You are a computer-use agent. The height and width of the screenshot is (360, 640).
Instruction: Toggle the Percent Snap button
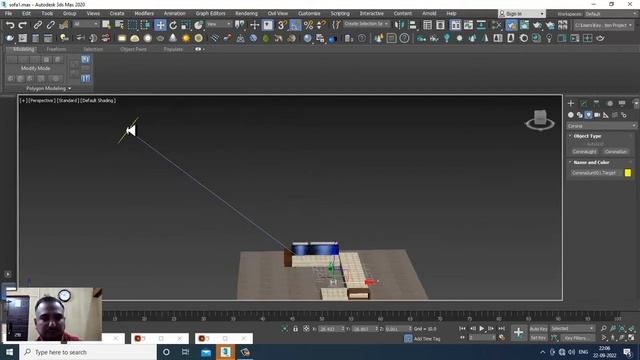click(x=309, y=25)
